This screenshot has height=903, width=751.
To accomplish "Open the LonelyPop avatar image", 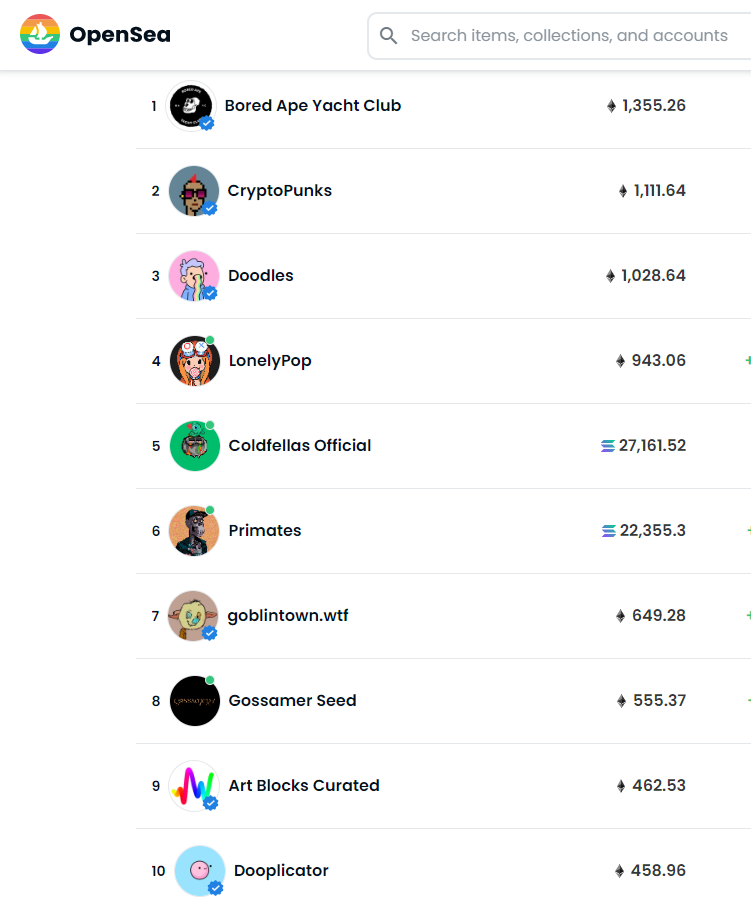I will tap(194, 361).
